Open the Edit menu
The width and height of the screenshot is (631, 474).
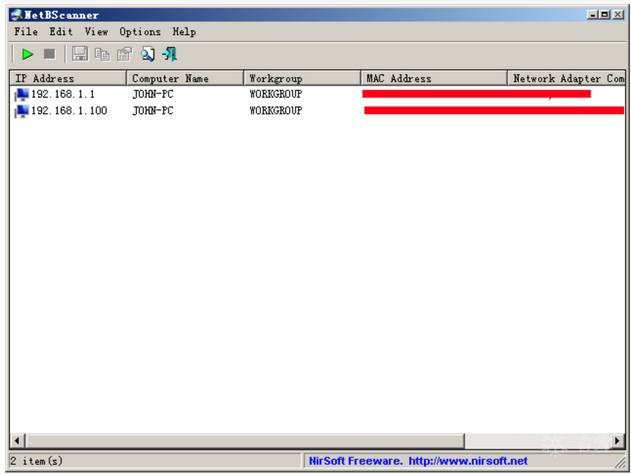pos(61,32)
